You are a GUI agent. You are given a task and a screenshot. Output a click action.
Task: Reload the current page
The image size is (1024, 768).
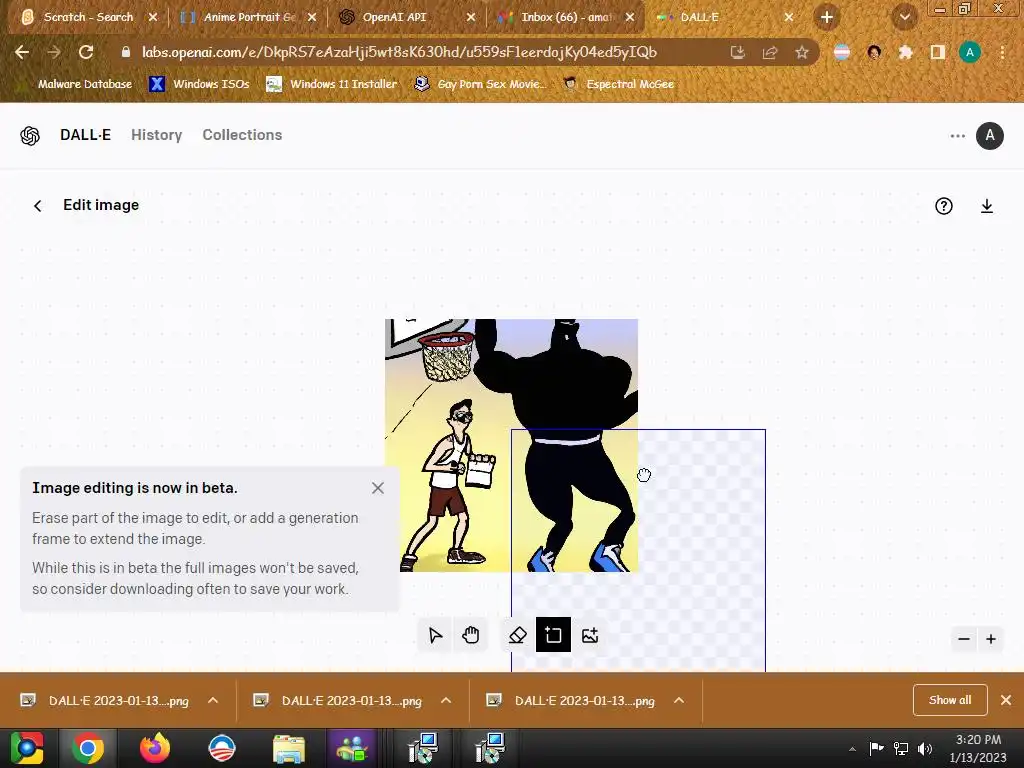[86, 52]
